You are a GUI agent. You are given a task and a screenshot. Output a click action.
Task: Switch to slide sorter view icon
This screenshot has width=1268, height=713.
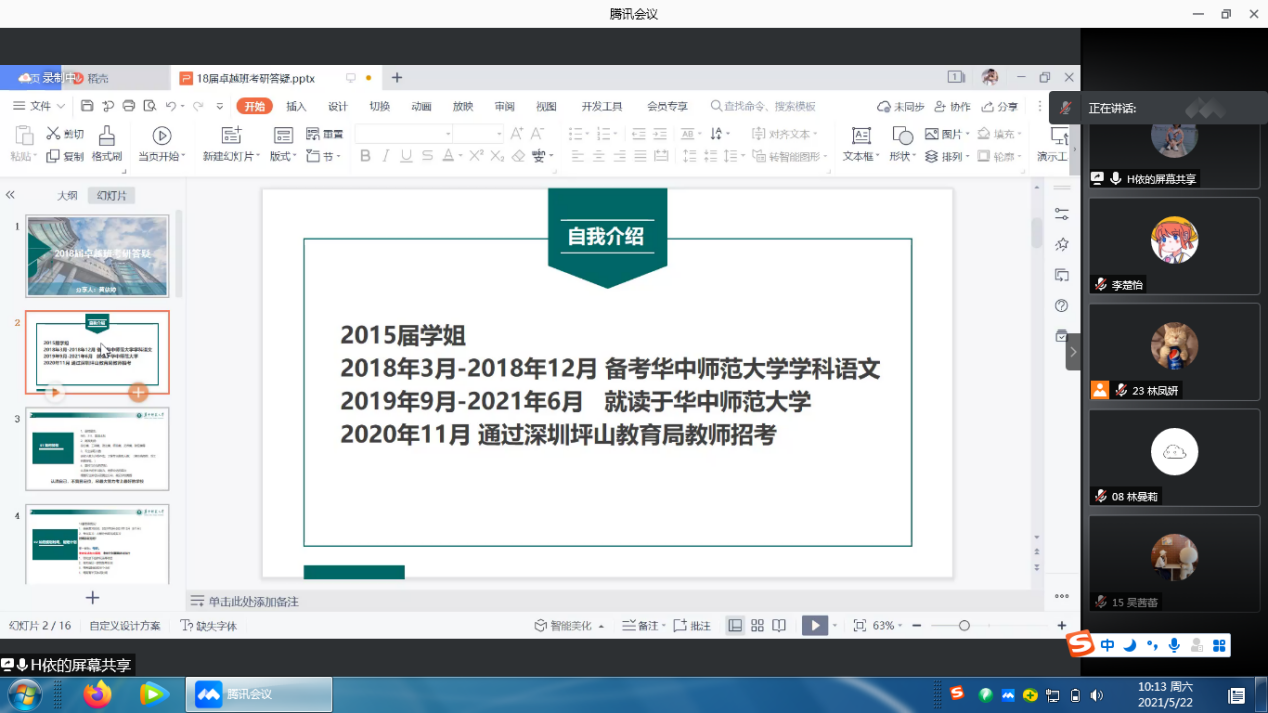[x=757, y=626]
